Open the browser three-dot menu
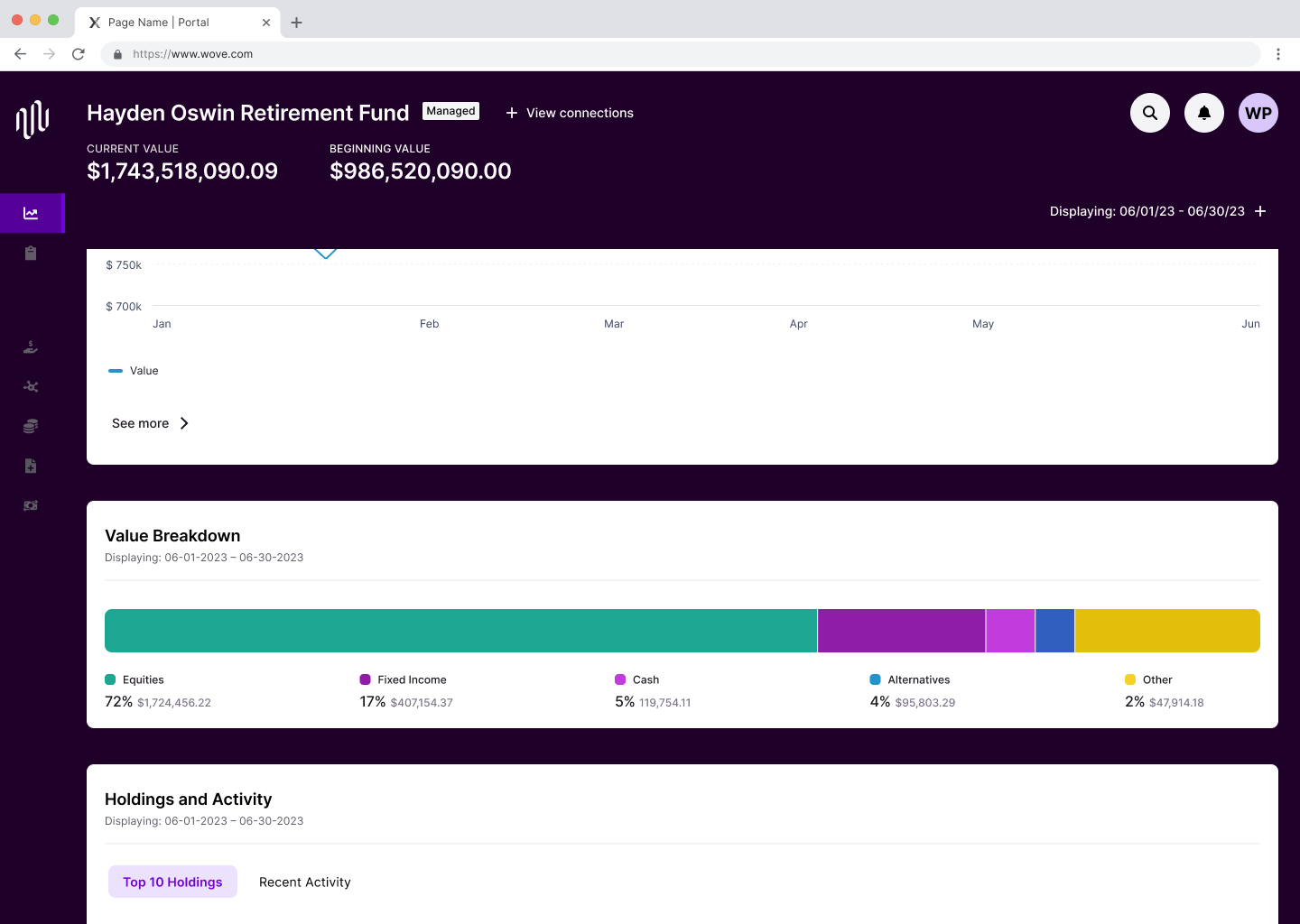Image resolution: width=1300 pixels, height=924 pixels. tap(1278, 54)
